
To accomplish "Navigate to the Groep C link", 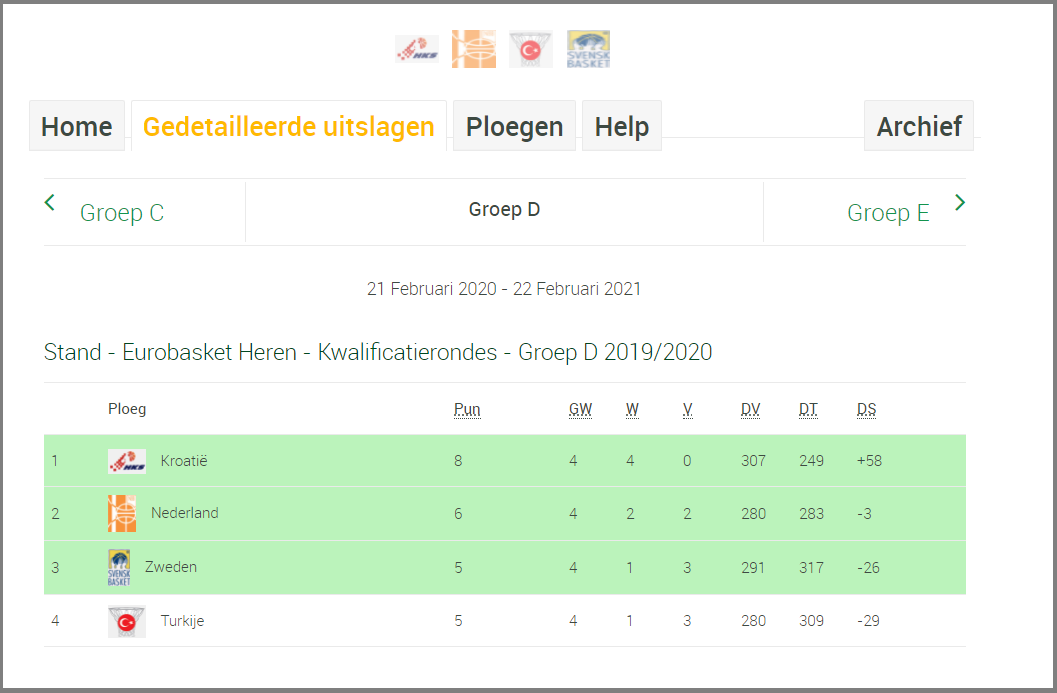I will (x=122, y=213).
